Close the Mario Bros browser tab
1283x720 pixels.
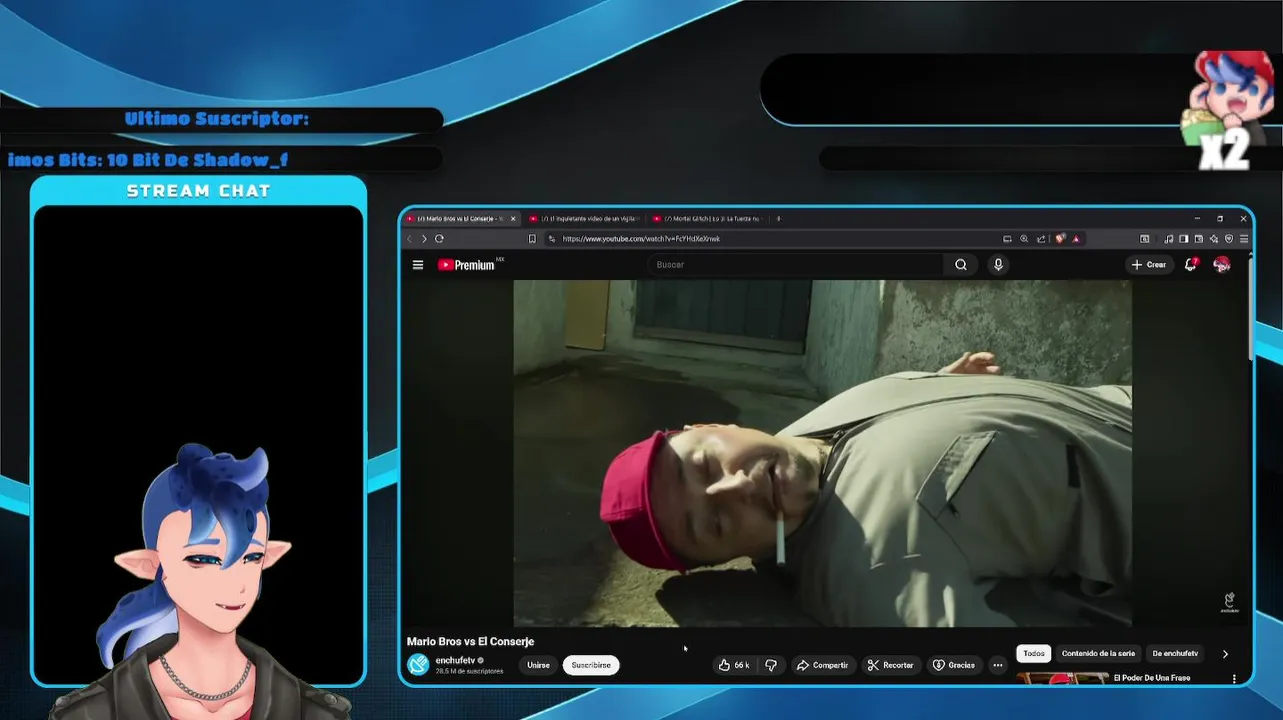pos(513,218)
